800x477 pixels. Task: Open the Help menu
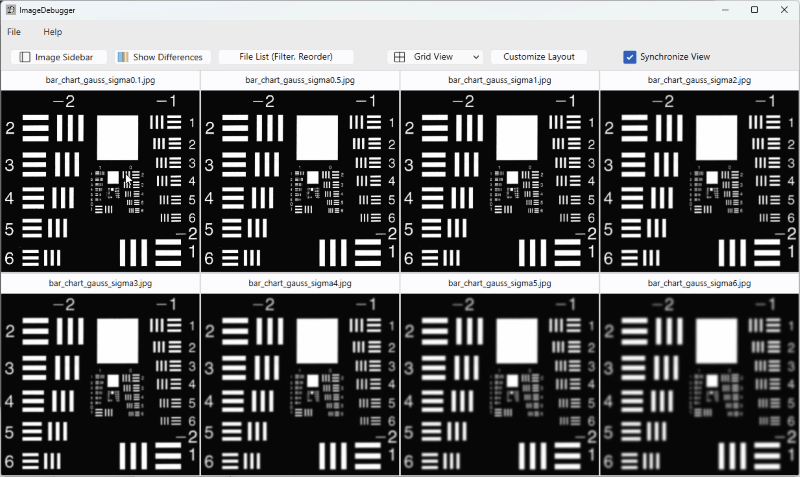[52, 32]
